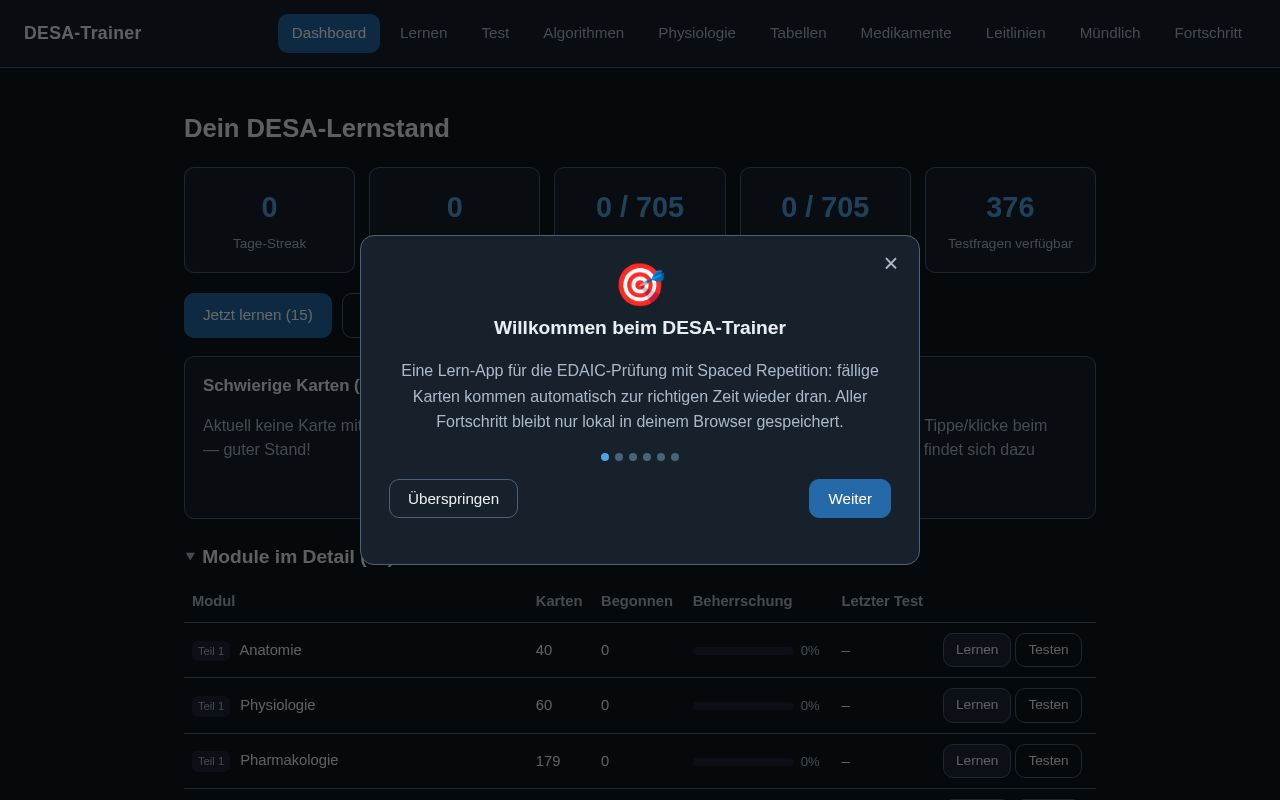Image resolution: width=1280 pixels, height=800 pixels.
Task: Click the Karten column header
Action: pyautogui.click(x=559, y=601)
